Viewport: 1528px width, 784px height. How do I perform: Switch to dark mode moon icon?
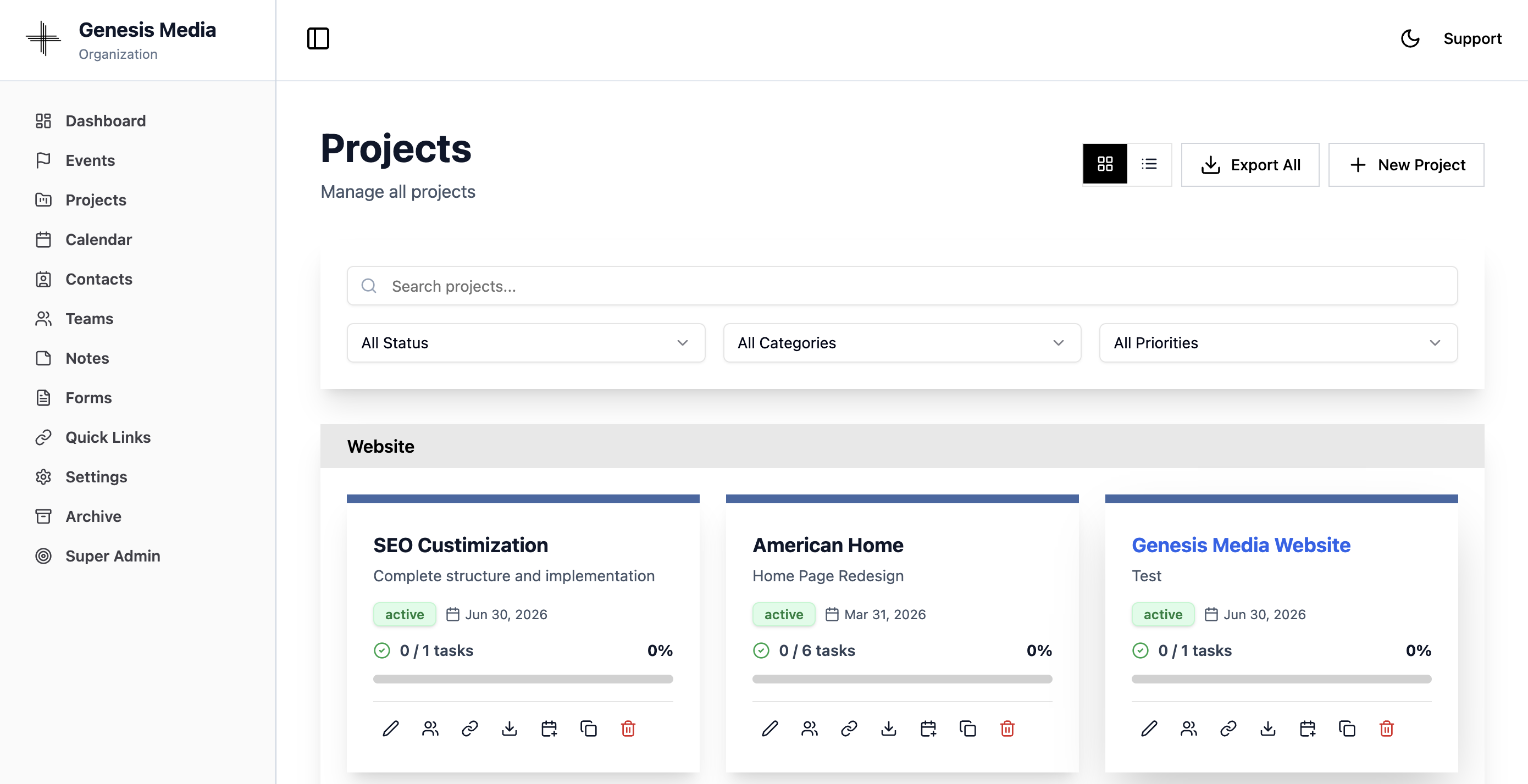coord(1410,38)
